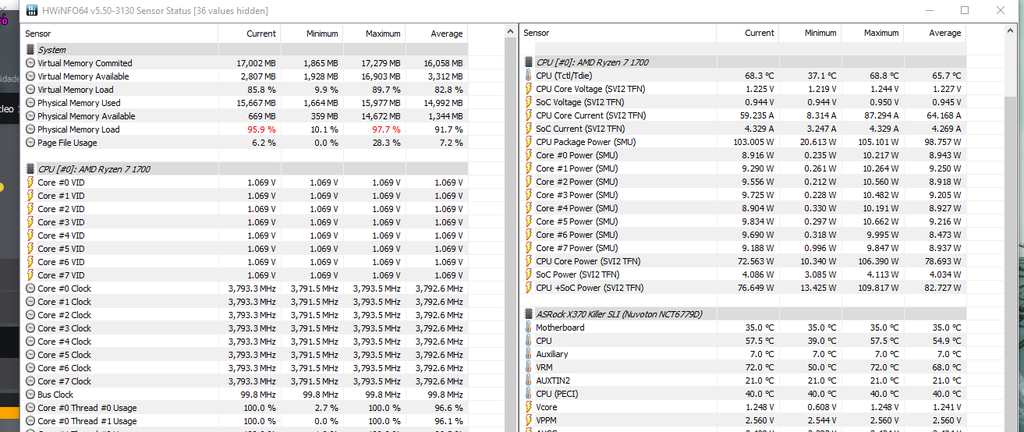Click the lightning icon beside Core #0 VID

coord(30,183)
